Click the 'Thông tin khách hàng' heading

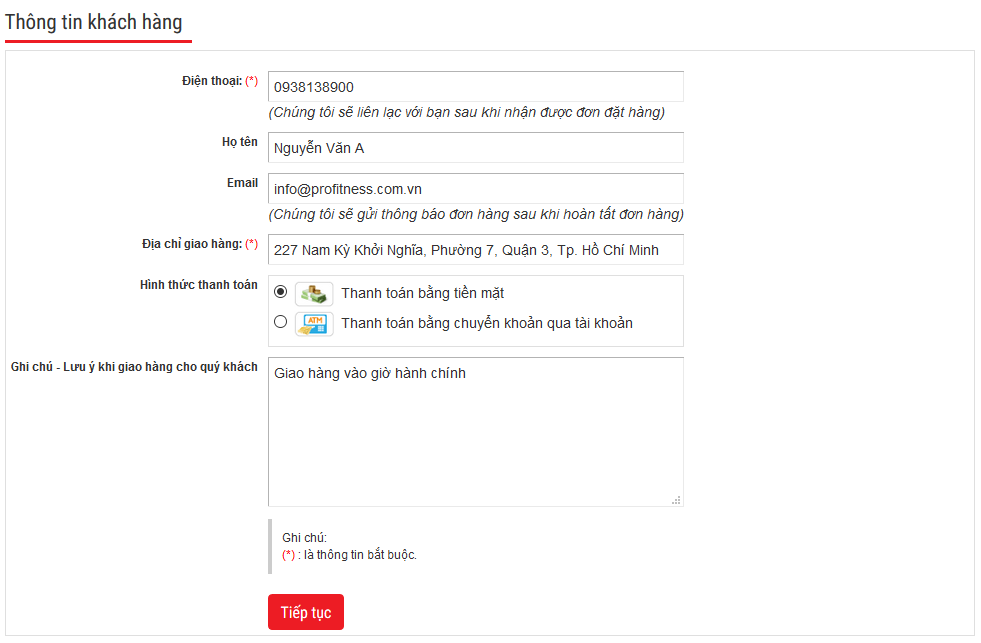click(x=94, y=22)
